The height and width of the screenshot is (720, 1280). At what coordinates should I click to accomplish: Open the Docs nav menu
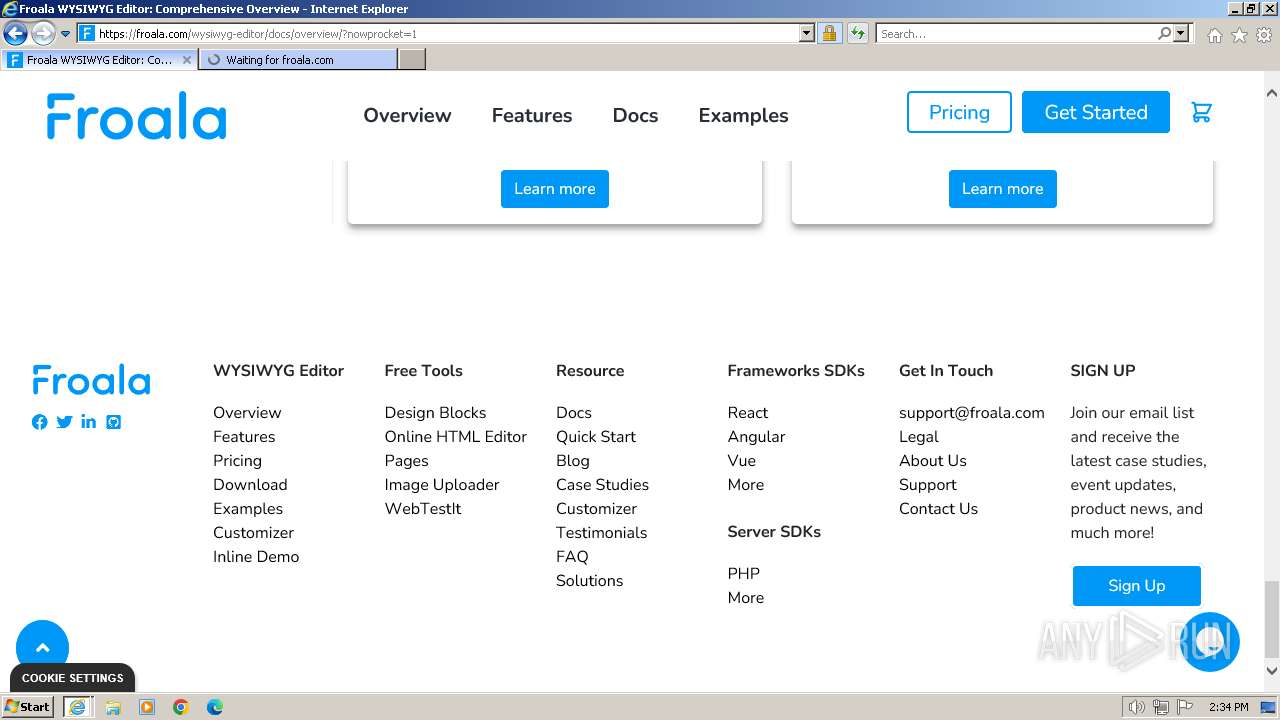coord(635,115)
